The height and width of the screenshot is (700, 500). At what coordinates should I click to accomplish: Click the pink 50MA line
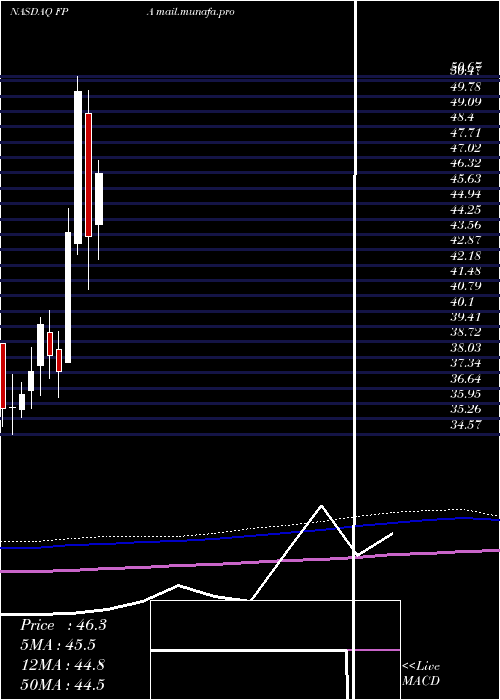tap(250, 561)
